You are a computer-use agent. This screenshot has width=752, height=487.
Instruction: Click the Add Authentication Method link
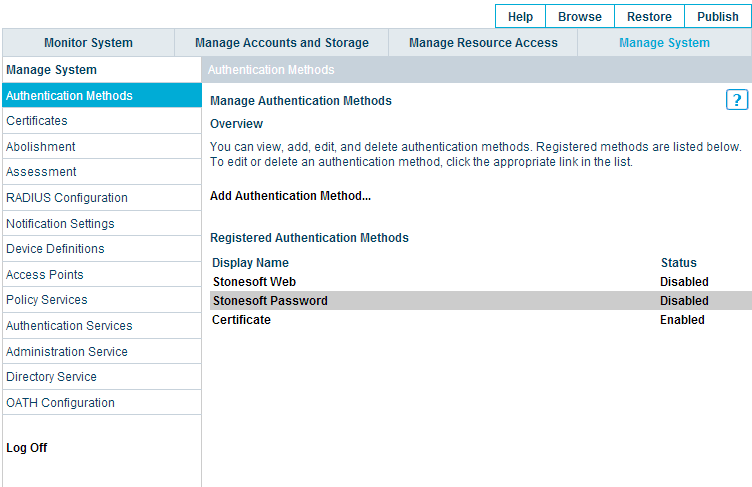coord(290,196)
